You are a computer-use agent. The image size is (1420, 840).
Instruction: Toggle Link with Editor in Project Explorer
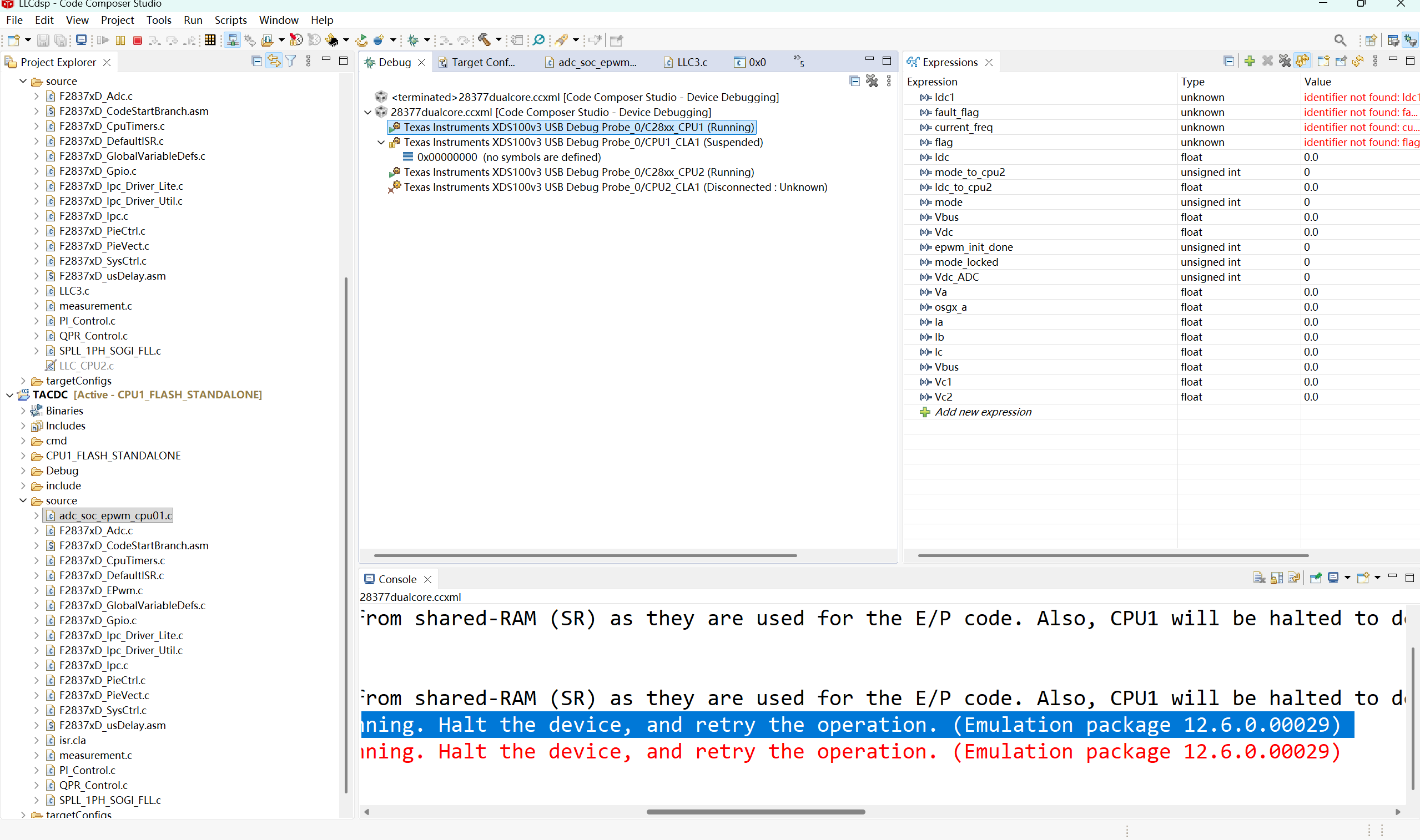point(274,62)
